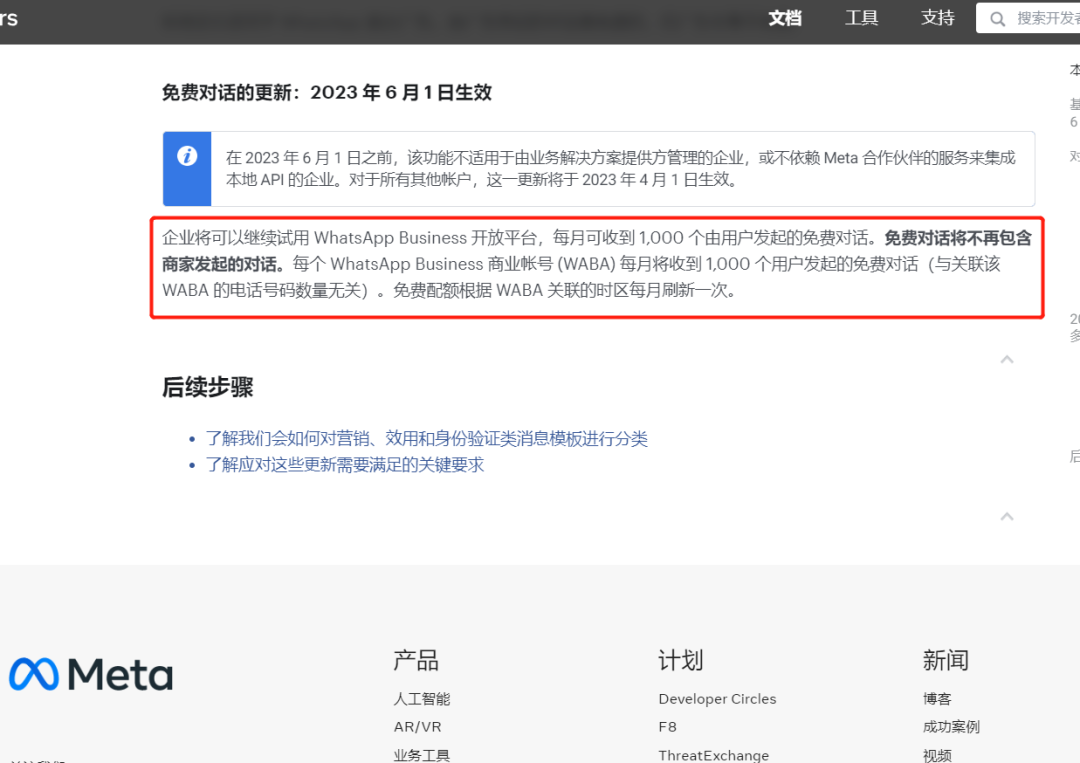1080x763 pixels.
Task: Click bold text 免费对话将不再包含商家发起的对话
Action: pos(596,251)
